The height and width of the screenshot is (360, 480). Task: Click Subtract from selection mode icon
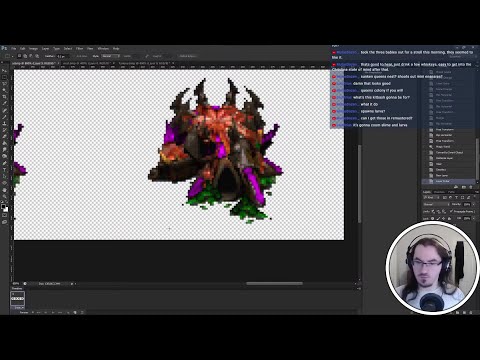(31, 56)
